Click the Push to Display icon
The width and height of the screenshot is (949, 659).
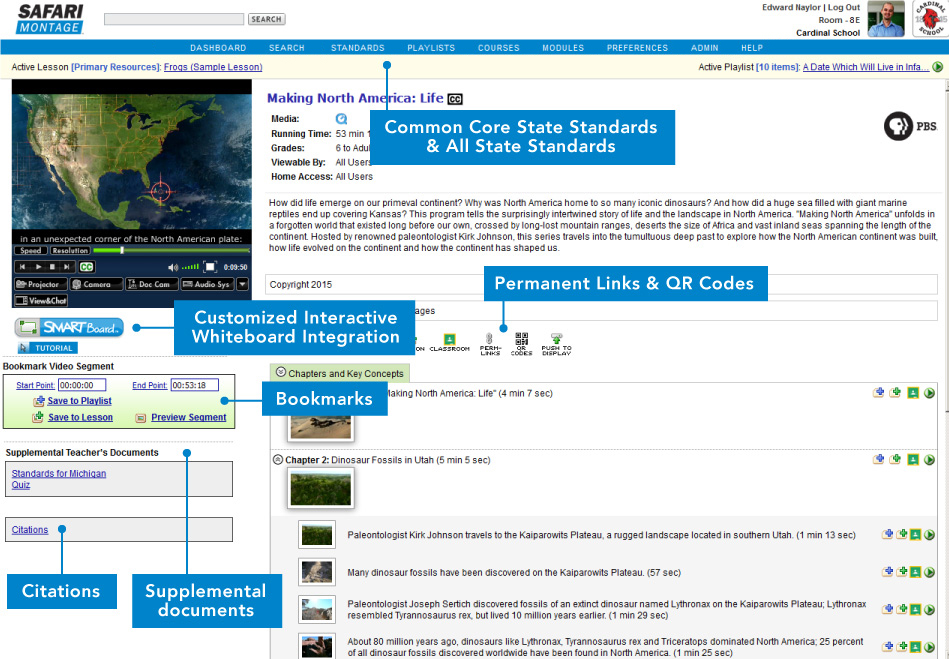click(556, 344)
